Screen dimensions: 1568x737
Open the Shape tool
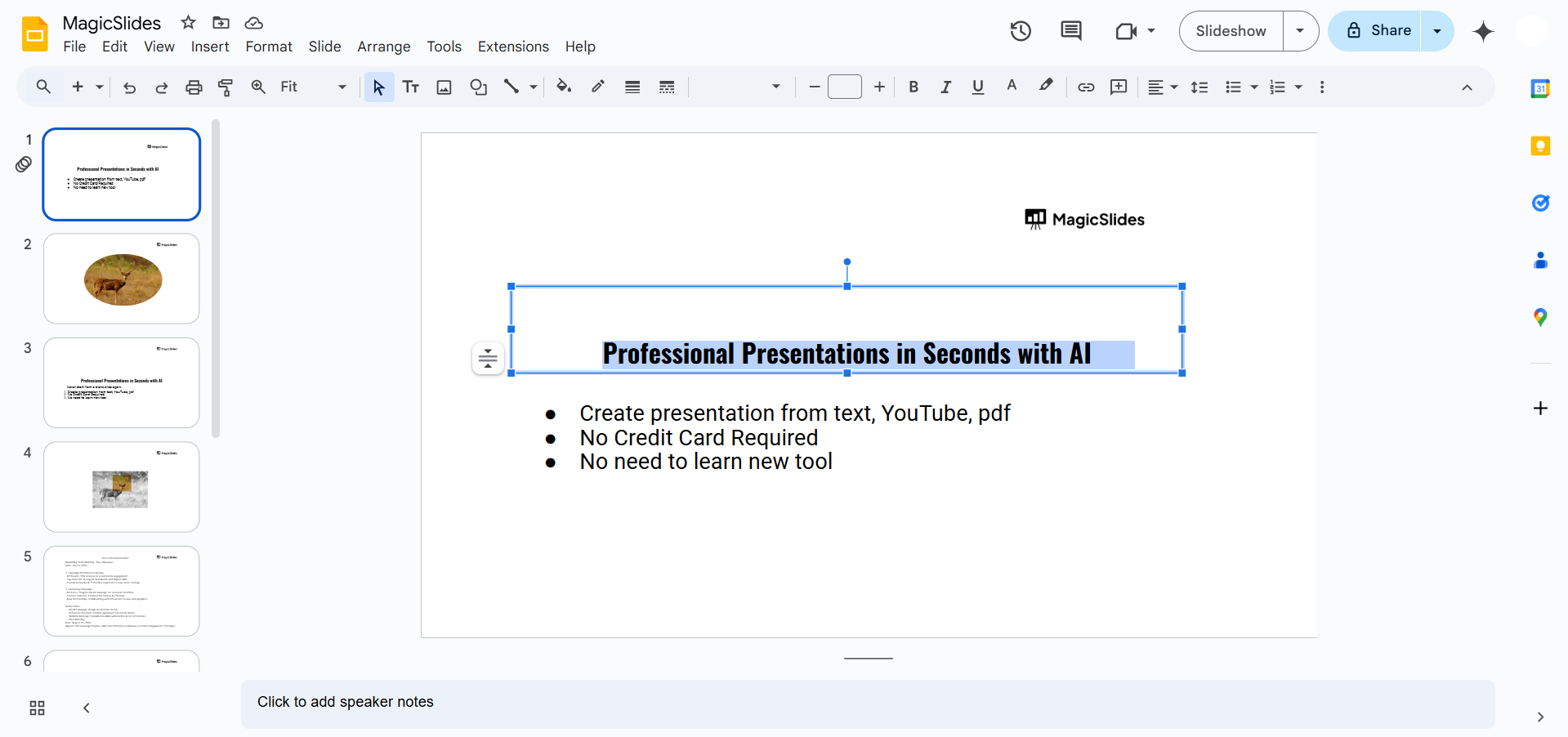click(479, 87)
